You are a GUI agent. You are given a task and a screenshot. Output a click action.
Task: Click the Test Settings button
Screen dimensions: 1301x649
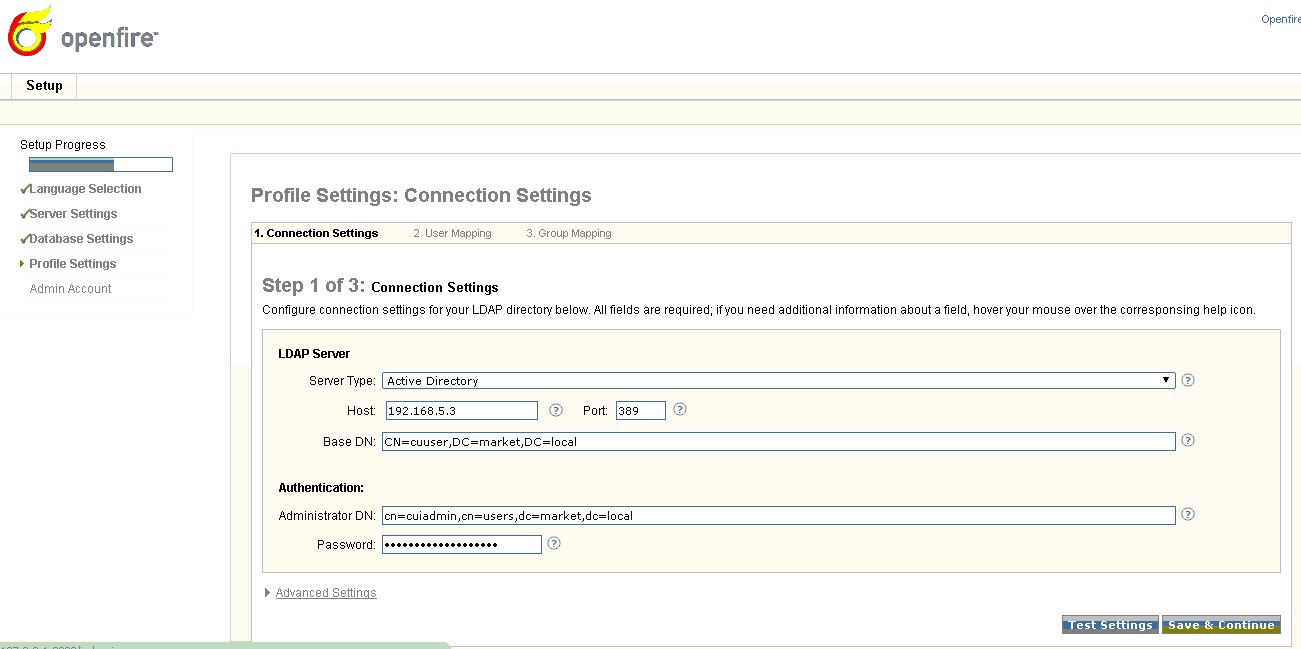coord(1110,625)
